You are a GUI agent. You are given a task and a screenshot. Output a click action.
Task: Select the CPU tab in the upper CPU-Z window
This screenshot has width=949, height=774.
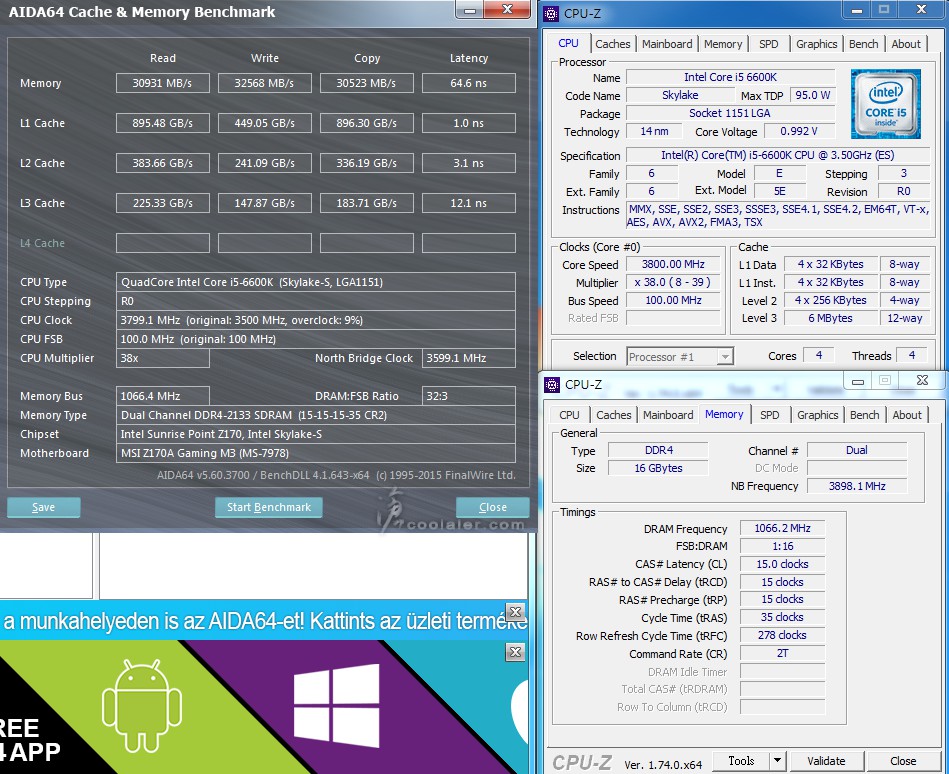[x=568, y=43]
